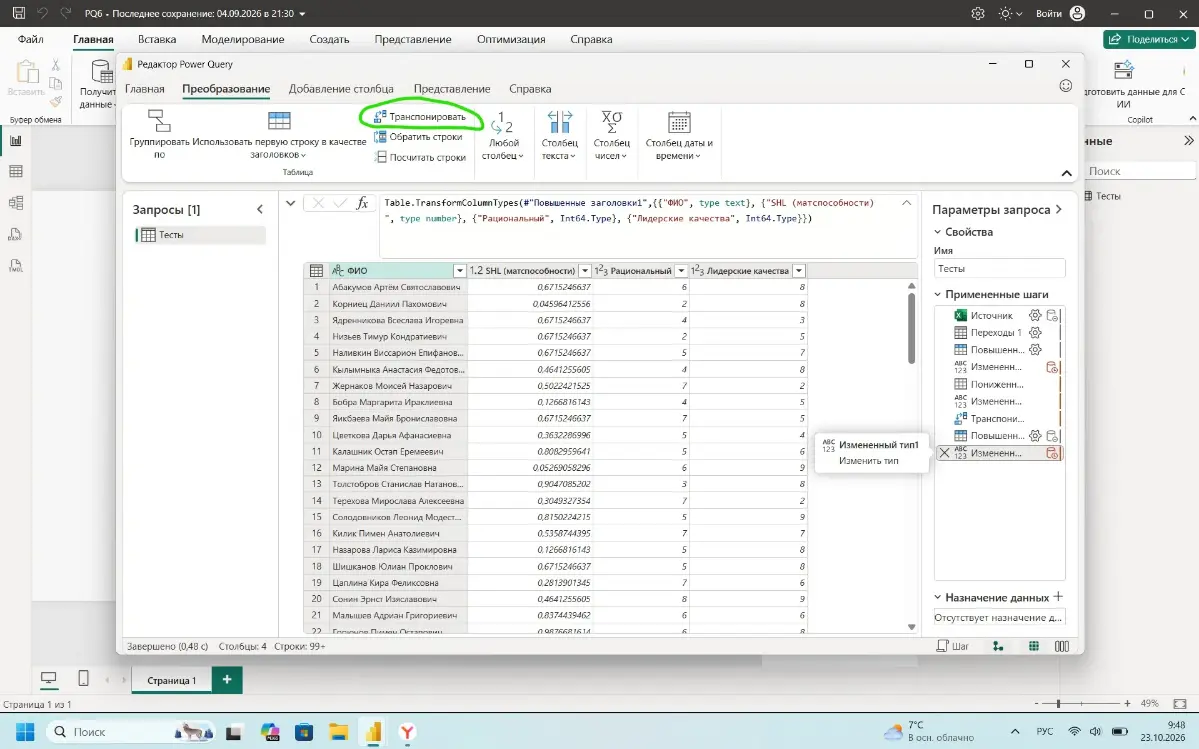Click the smiley feedback icon

click(1066, 86)
